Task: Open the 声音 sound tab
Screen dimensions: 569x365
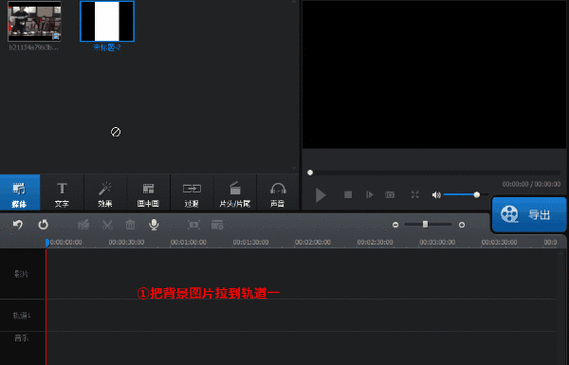Action: pyautogui.click(x=278, y=193)
